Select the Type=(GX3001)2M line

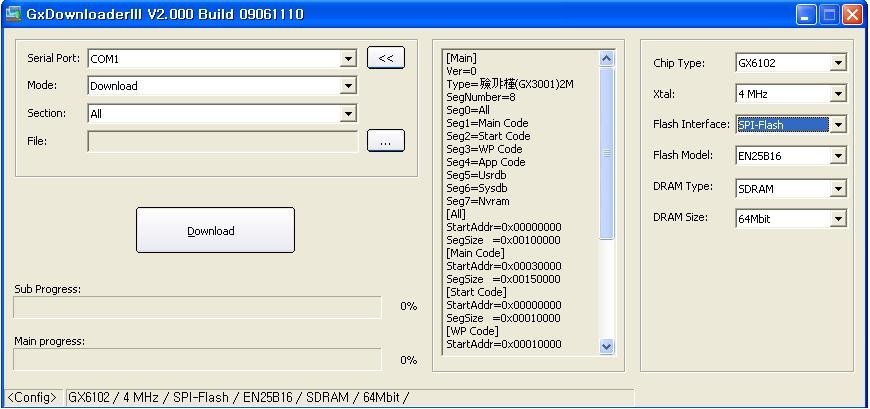[510, 84]
